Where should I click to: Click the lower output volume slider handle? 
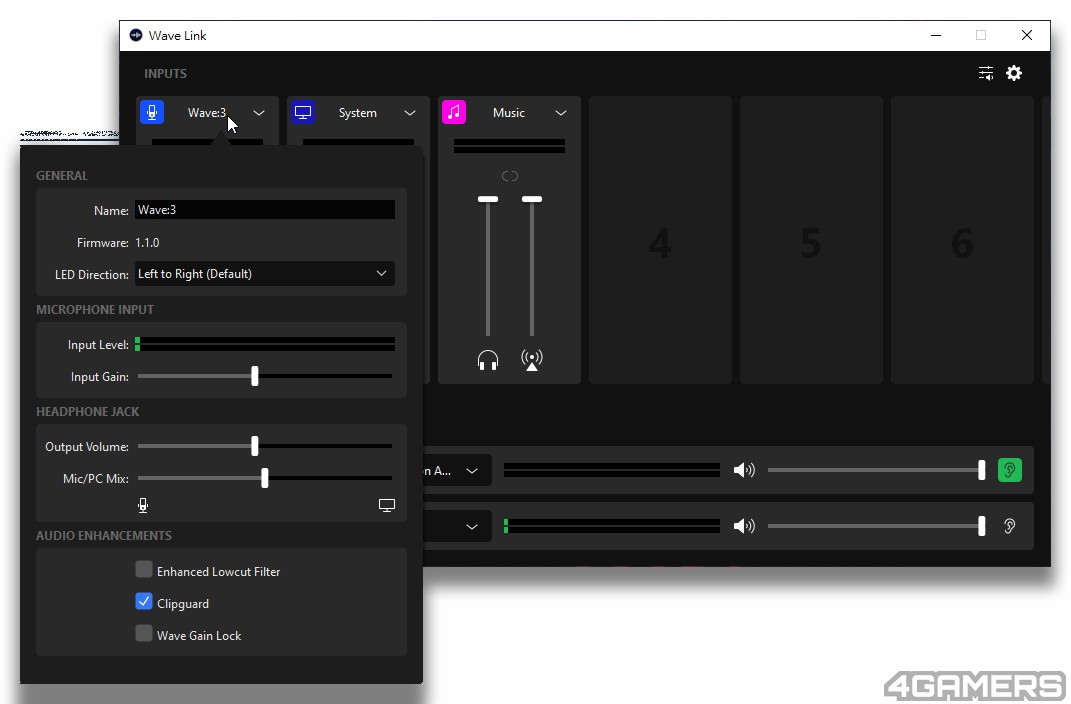[982, 526]
